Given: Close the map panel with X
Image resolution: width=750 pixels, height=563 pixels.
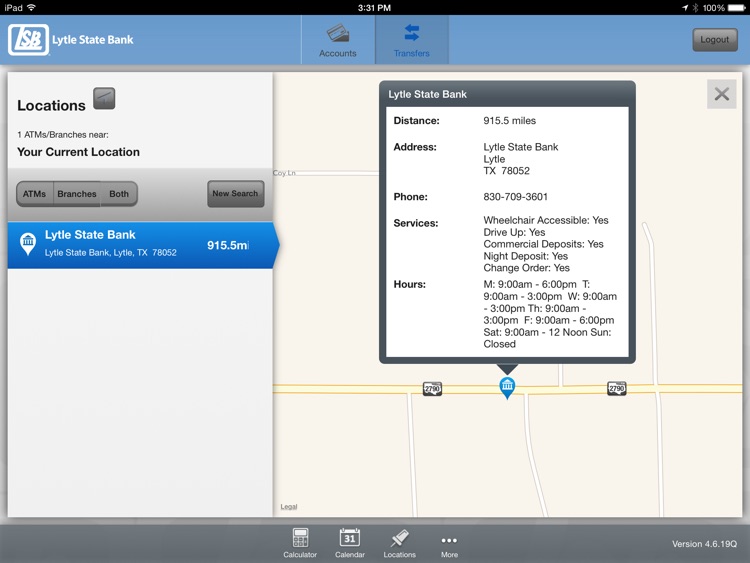Looking at the screenshot, I should tap(721, 94).
